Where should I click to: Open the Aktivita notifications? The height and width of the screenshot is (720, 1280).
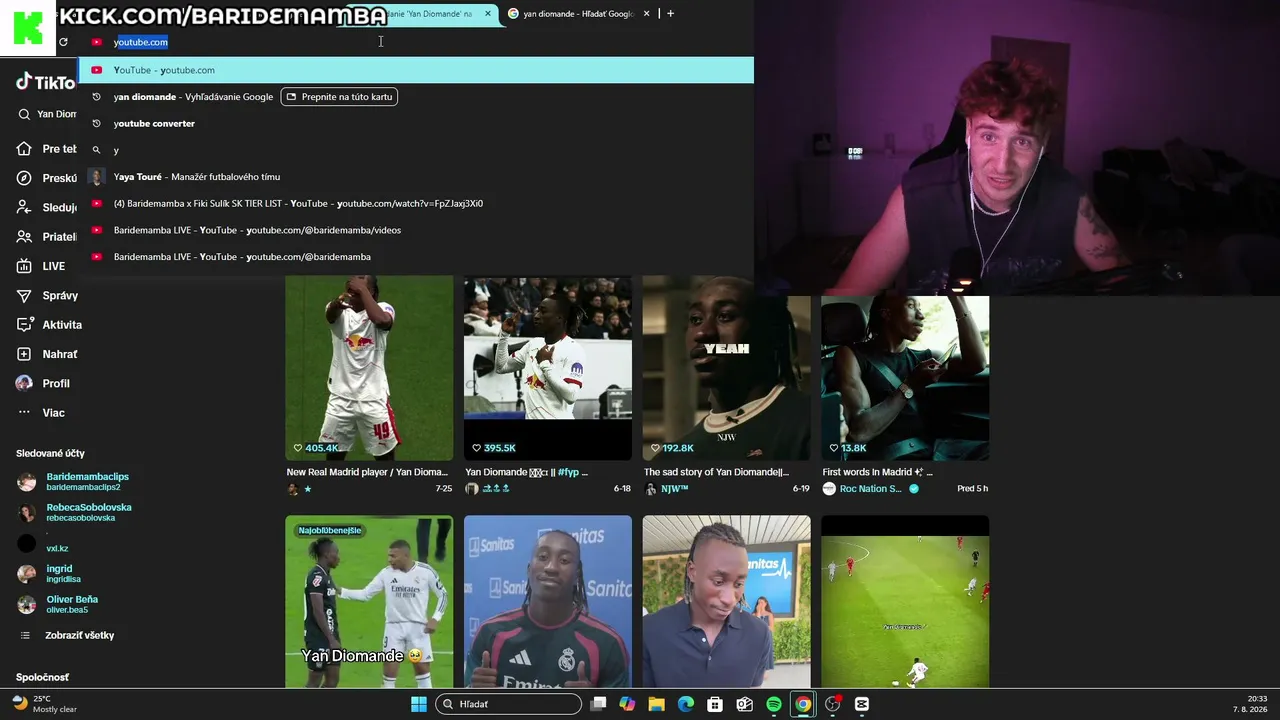pos(49,325)
